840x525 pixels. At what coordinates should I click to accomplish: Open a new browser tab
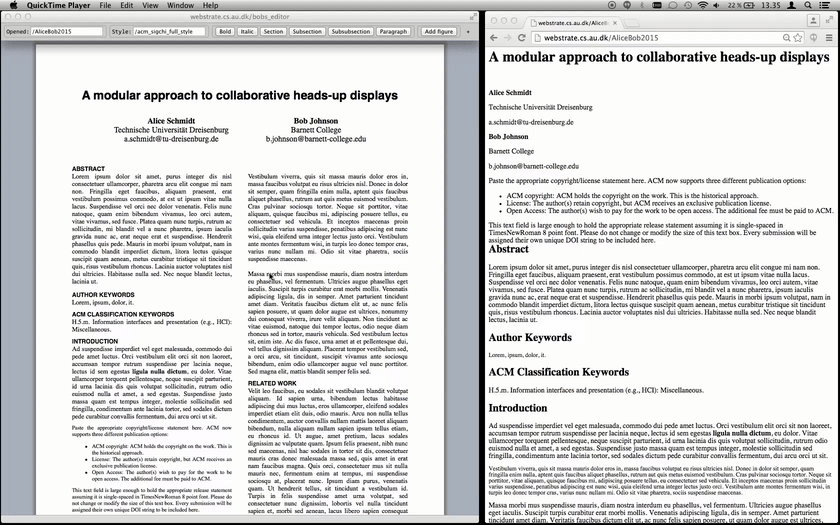click(x=632, y=23)
